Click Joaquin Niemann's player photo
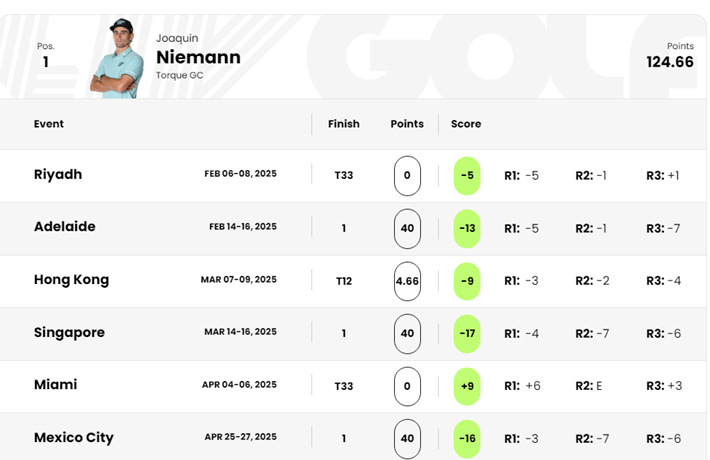 [117, 58]
